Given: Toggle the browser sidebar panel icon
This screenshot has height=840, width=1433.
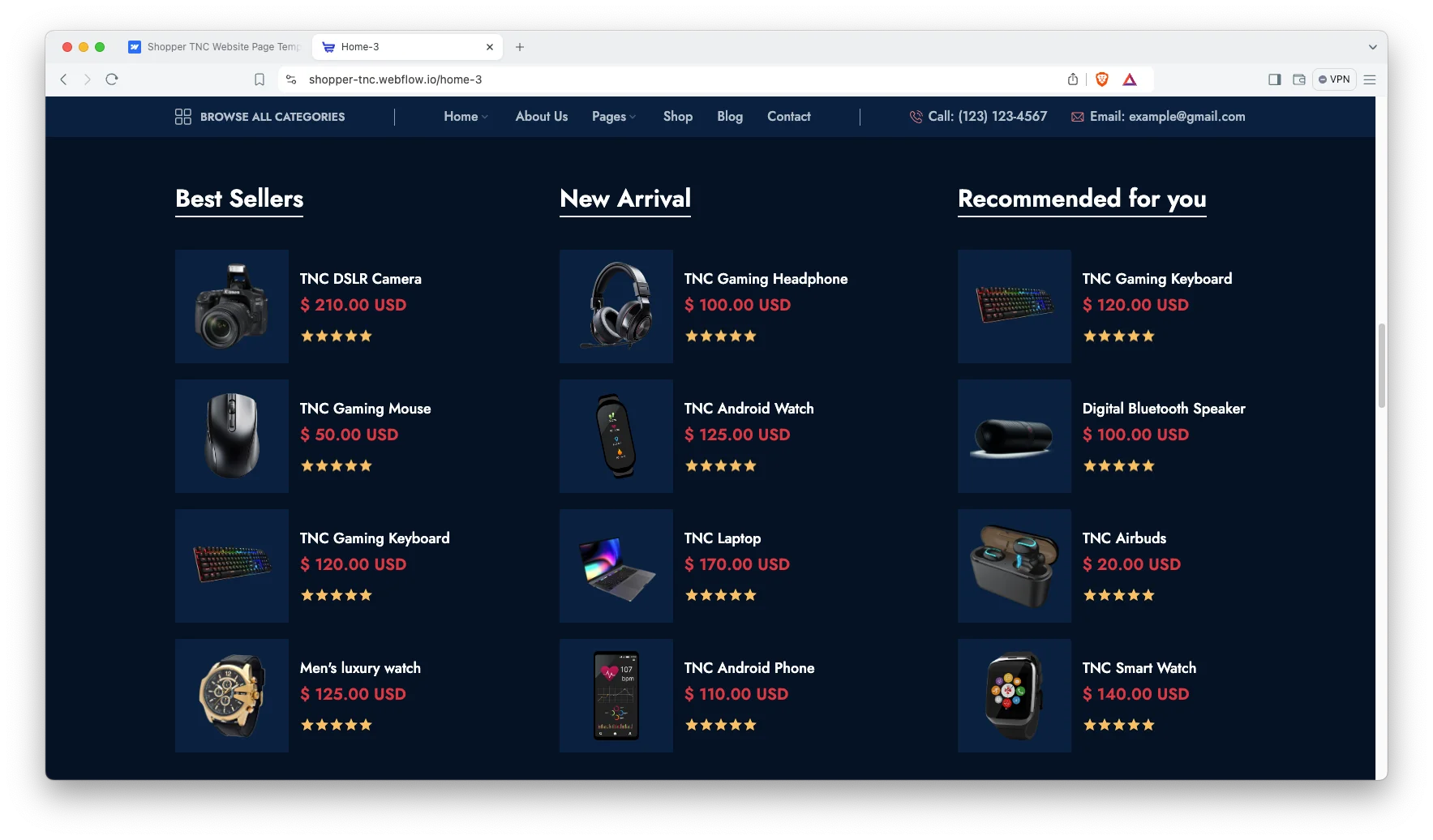Looking at the screenshot, I should coord(1275,79).
